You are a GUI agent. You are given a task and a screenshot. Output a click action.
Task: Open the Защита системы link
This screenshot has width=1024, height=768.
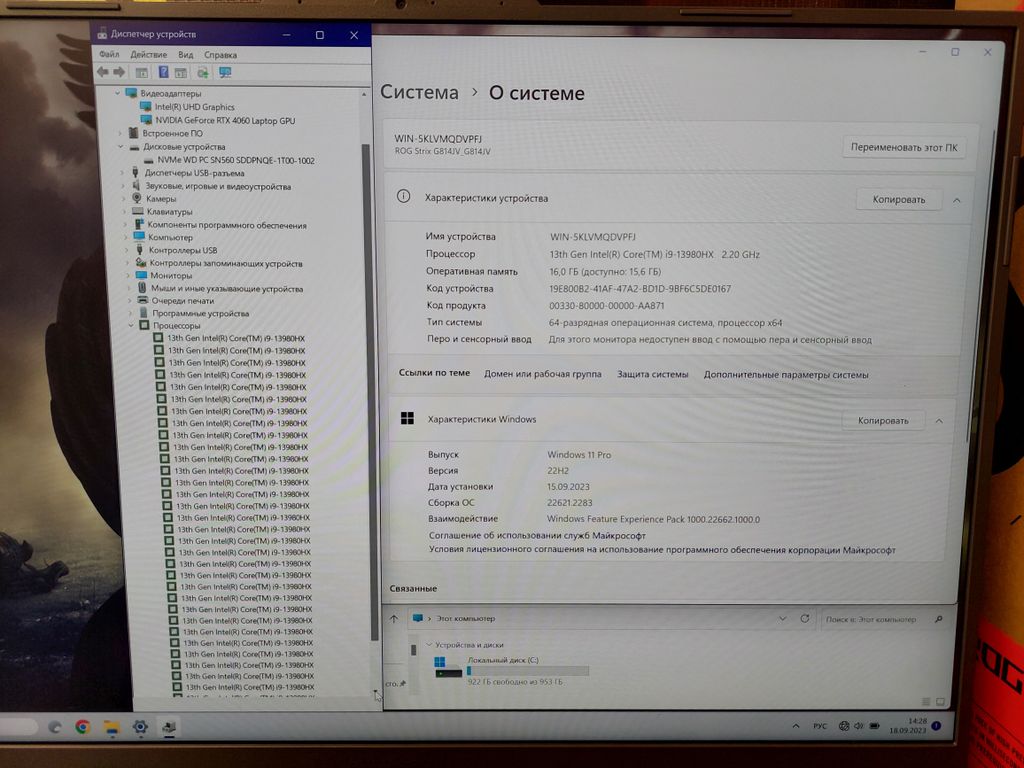click(x=652, y=374)
